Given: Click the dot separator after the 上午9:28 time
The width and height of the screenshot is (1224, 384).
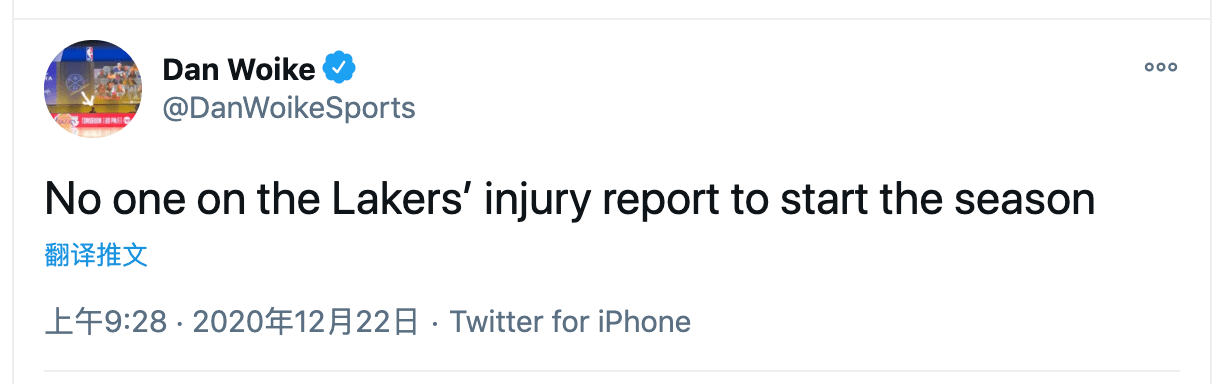Looking at the screenshot, I should click(x=179, y=324).
